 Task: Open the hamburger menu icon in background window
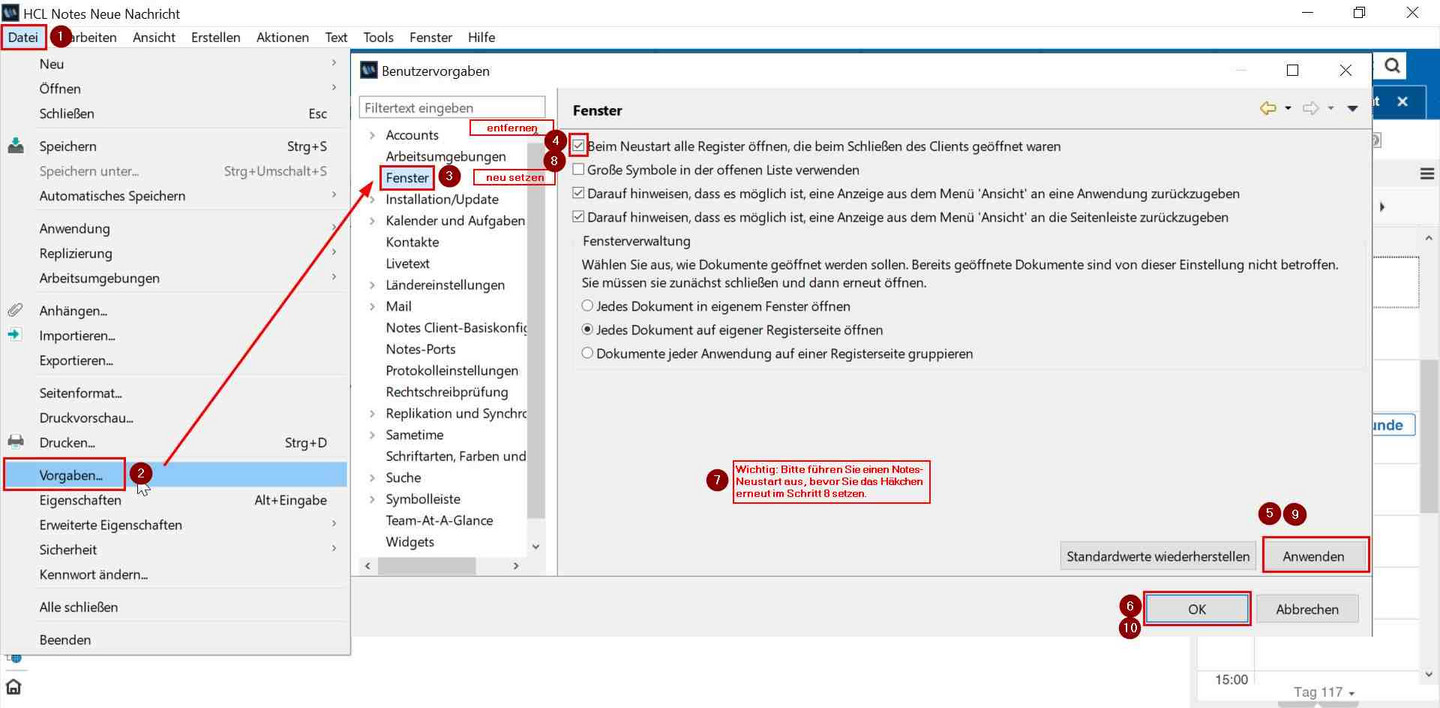point(1427,174)
